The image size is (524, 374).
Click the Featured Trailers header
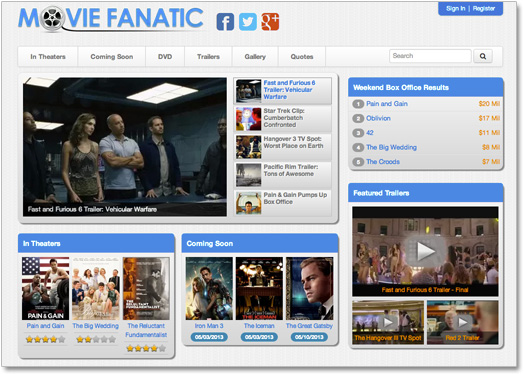point(426,193)
